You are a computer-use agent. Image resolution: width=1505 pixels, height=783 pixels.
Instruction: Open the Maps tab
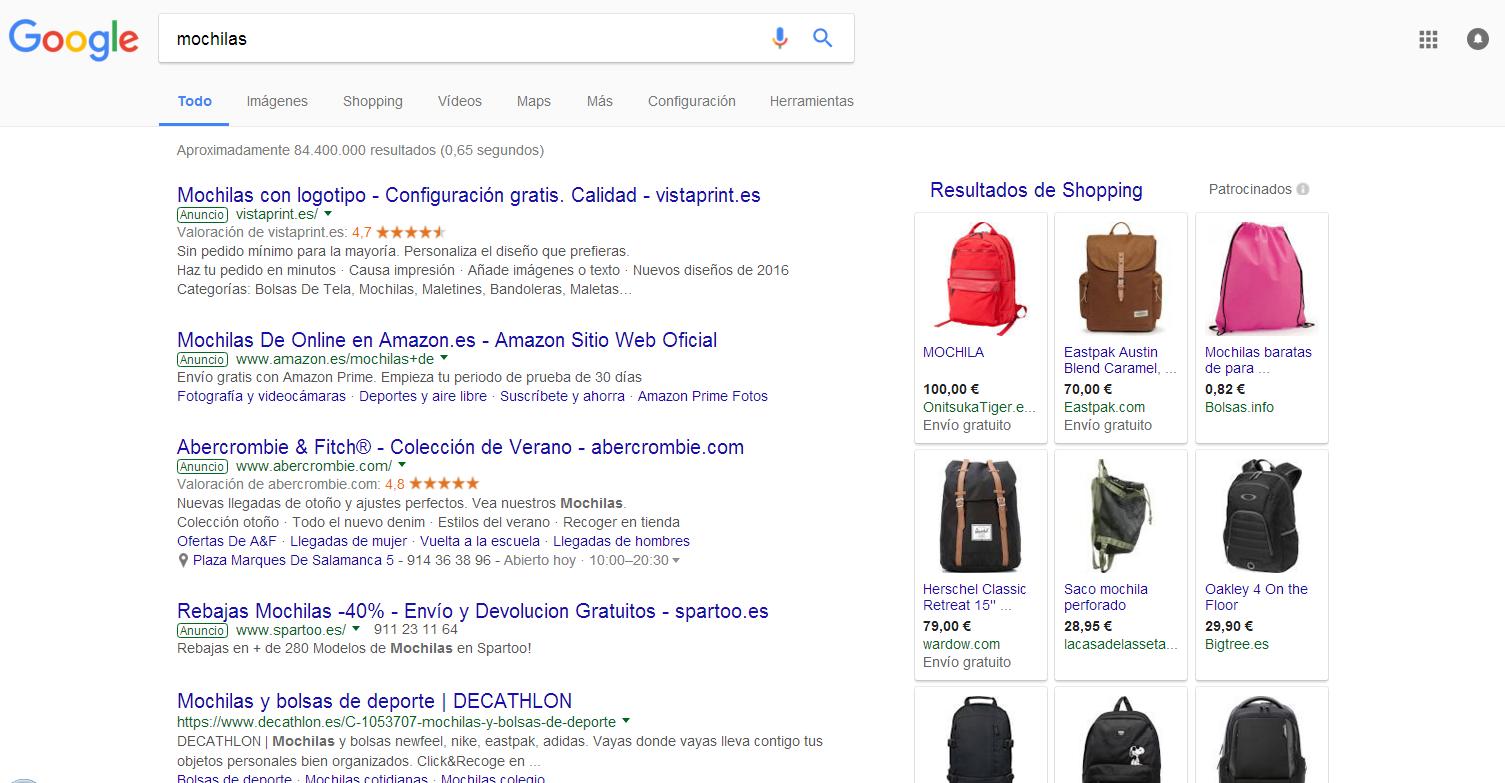pyautogui.click(x=534, y=101)
